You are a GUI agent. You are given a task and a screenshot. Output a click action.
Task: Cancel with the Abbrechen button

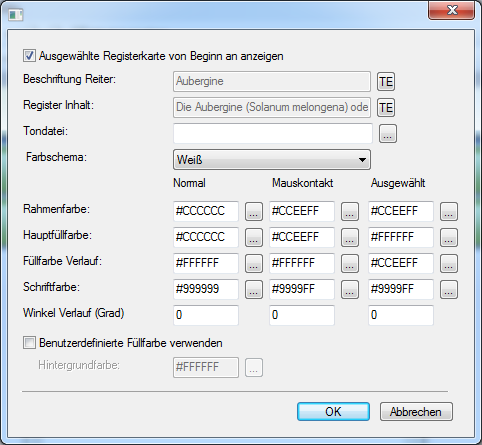pyautogui.click(x=416, y=412)
